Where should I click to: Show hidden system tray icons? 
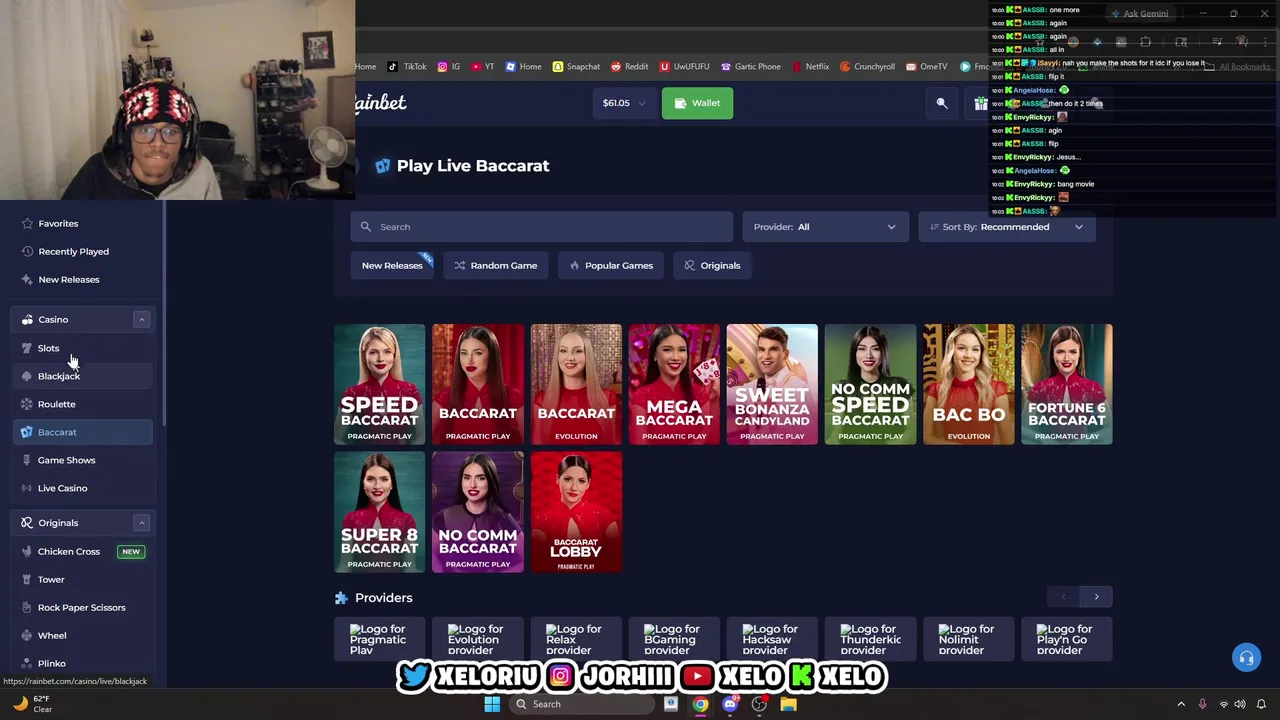[1181, 704]
